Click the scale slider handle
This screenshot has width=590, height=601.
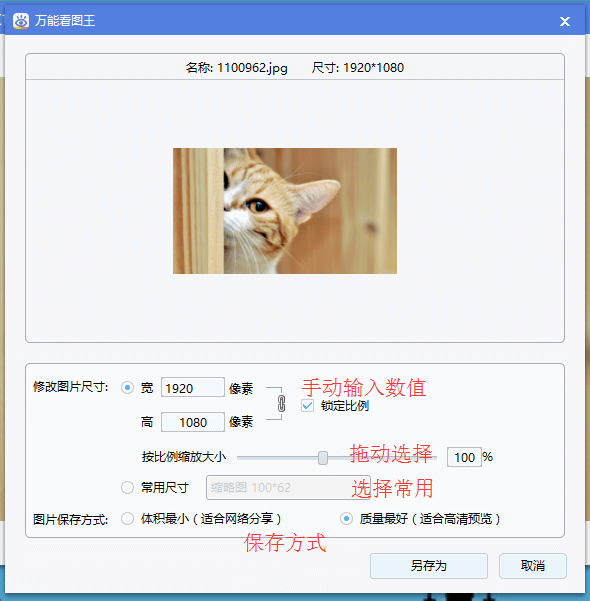tap(323, 458)
